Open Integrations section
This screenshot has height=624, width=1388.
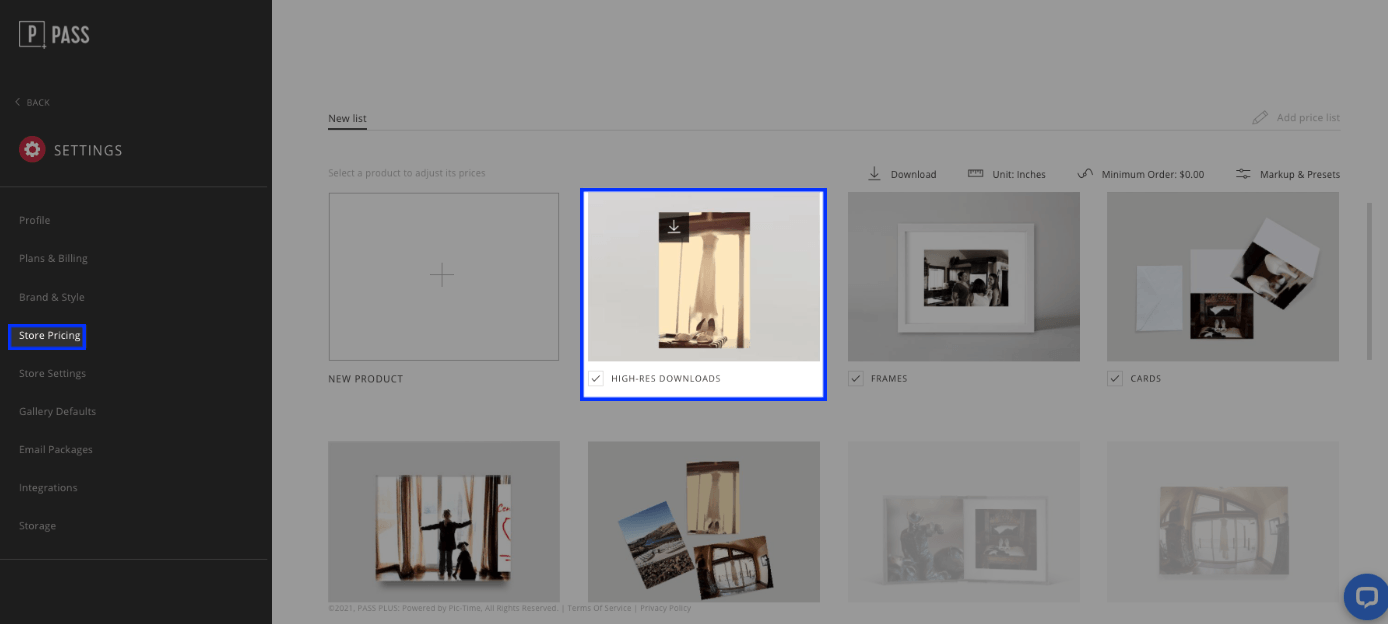pos(48,487)
